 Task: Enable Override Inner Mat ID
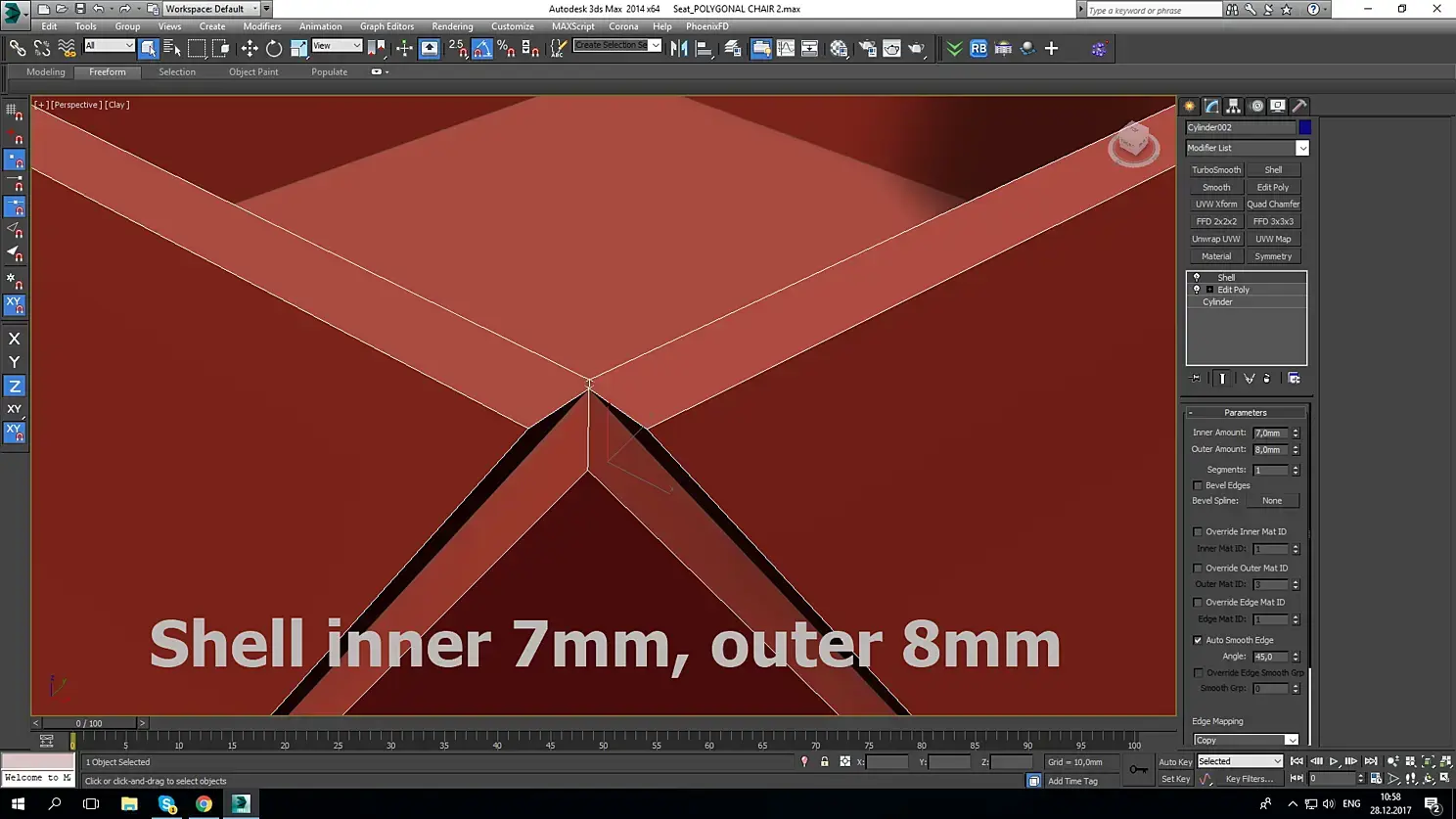(x=1198, y=532)
